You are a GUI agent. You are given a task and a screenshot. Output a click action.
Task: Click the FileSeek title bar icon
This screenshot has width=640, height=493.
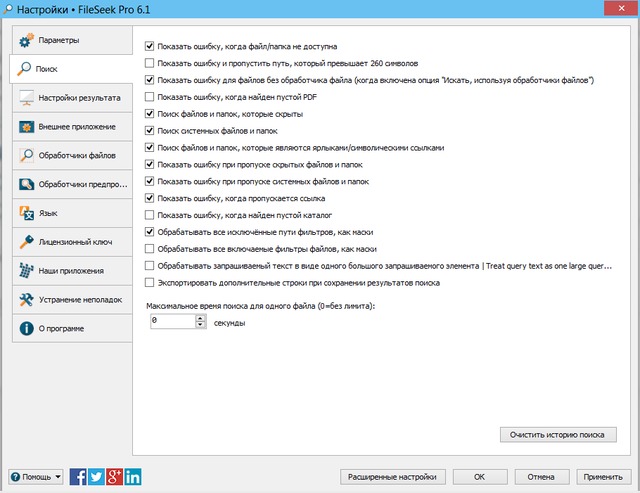point(7,9)
